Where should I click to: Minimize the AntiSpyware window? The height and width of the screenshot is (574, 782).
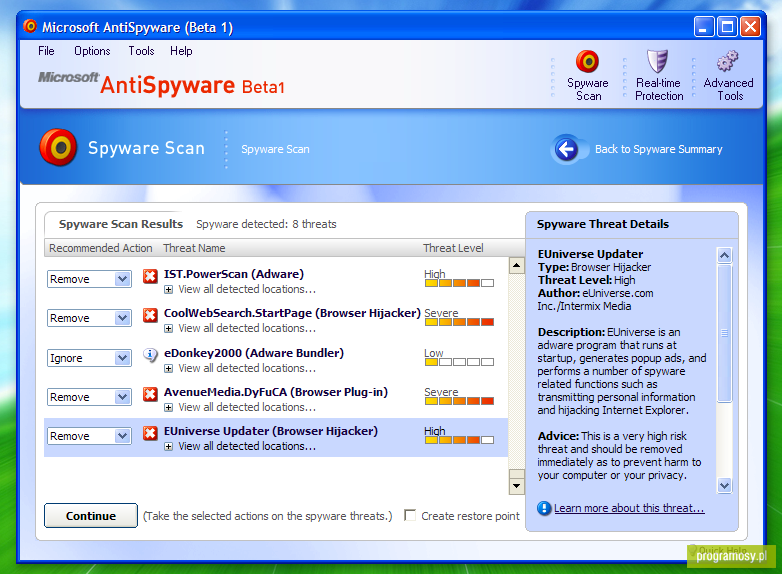click(704, 26)
